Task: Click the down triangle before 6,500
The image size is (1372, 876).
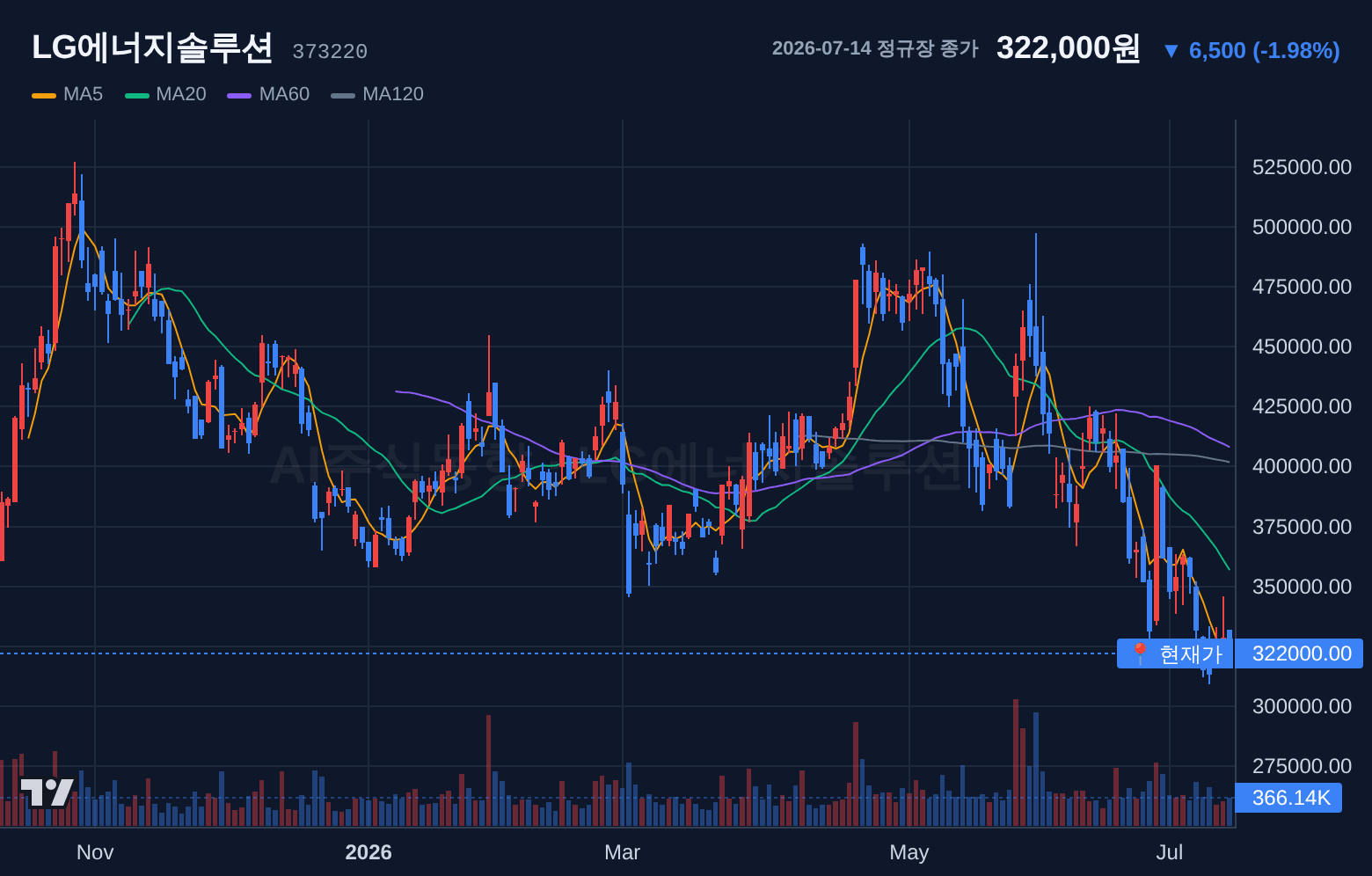Action: coord(1171,51)
